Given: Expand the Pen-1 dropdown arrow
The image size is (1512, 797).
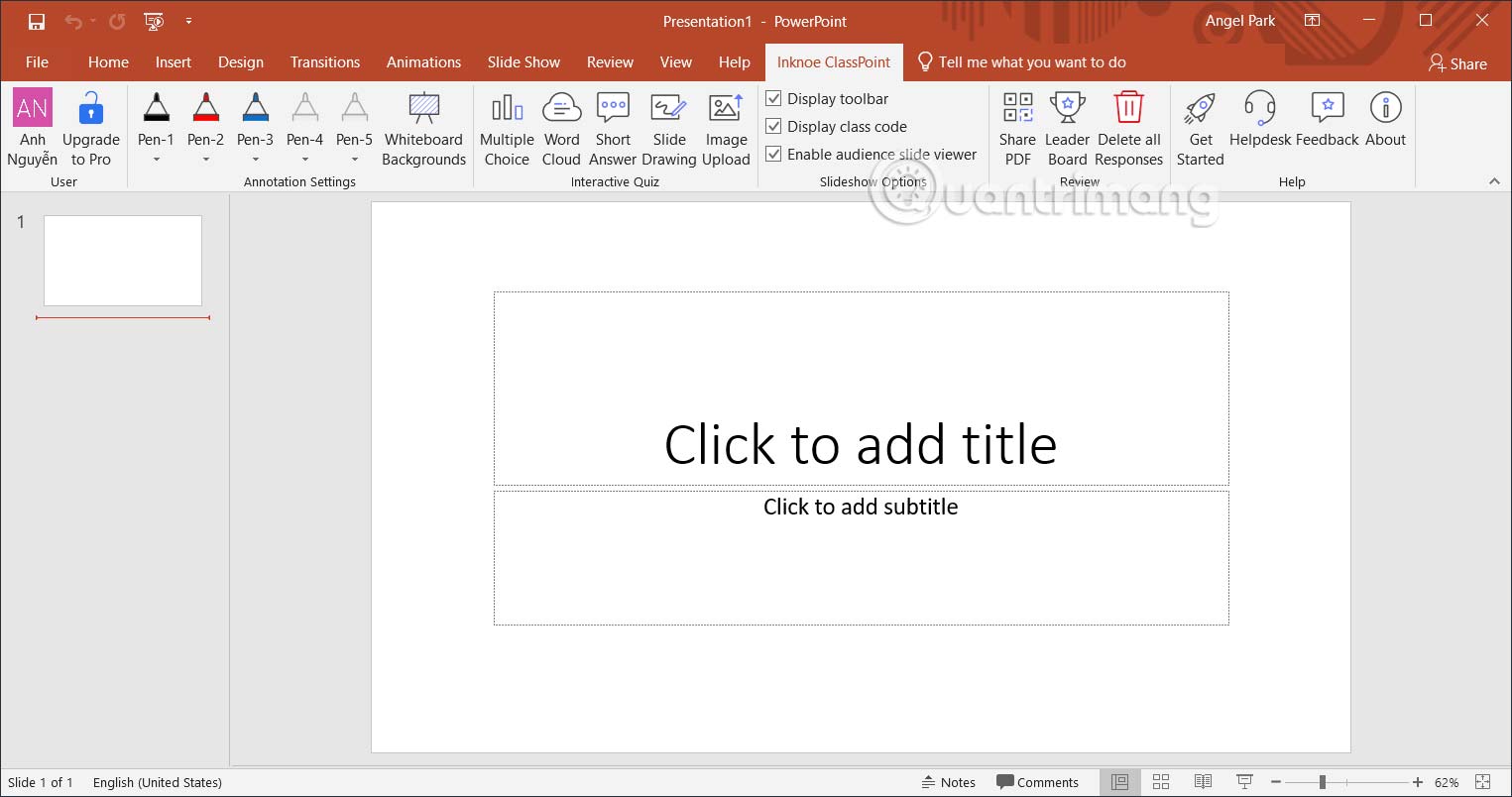Looking at the screenshot, I should tap(157, 160).
